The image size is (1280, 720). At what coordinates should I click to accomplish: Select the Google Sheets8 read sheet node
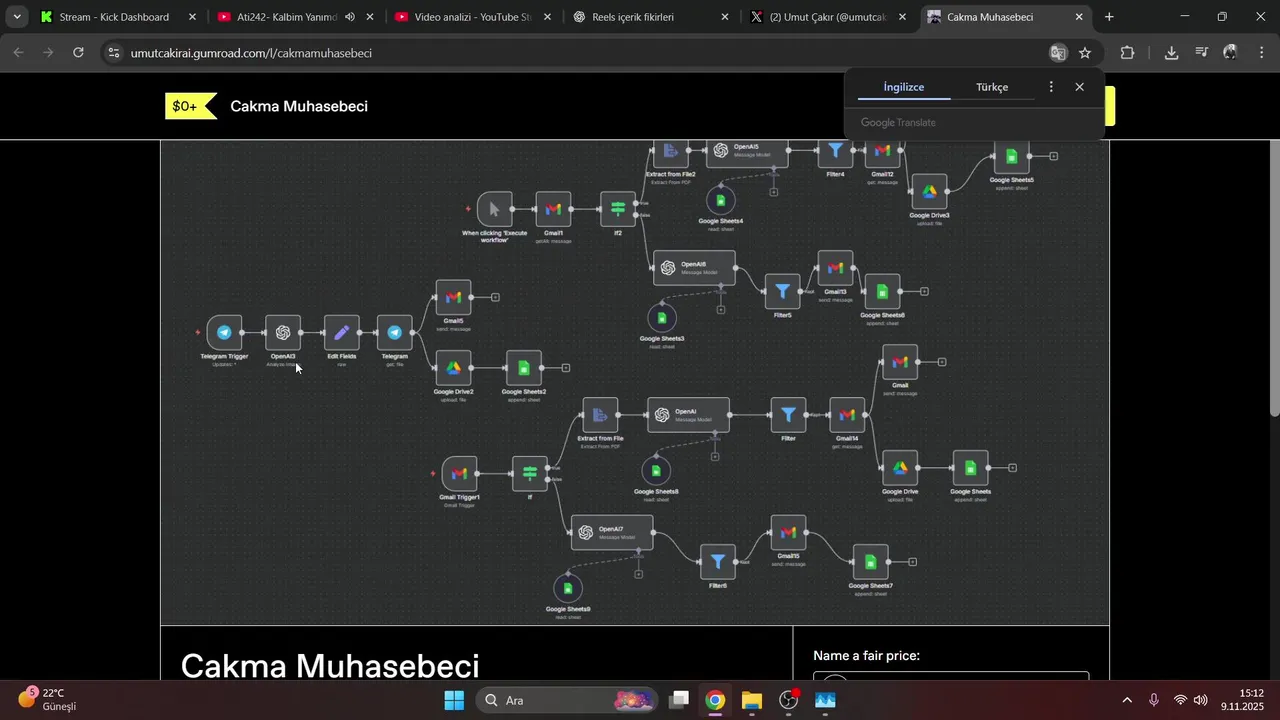[x=656, y=471]
